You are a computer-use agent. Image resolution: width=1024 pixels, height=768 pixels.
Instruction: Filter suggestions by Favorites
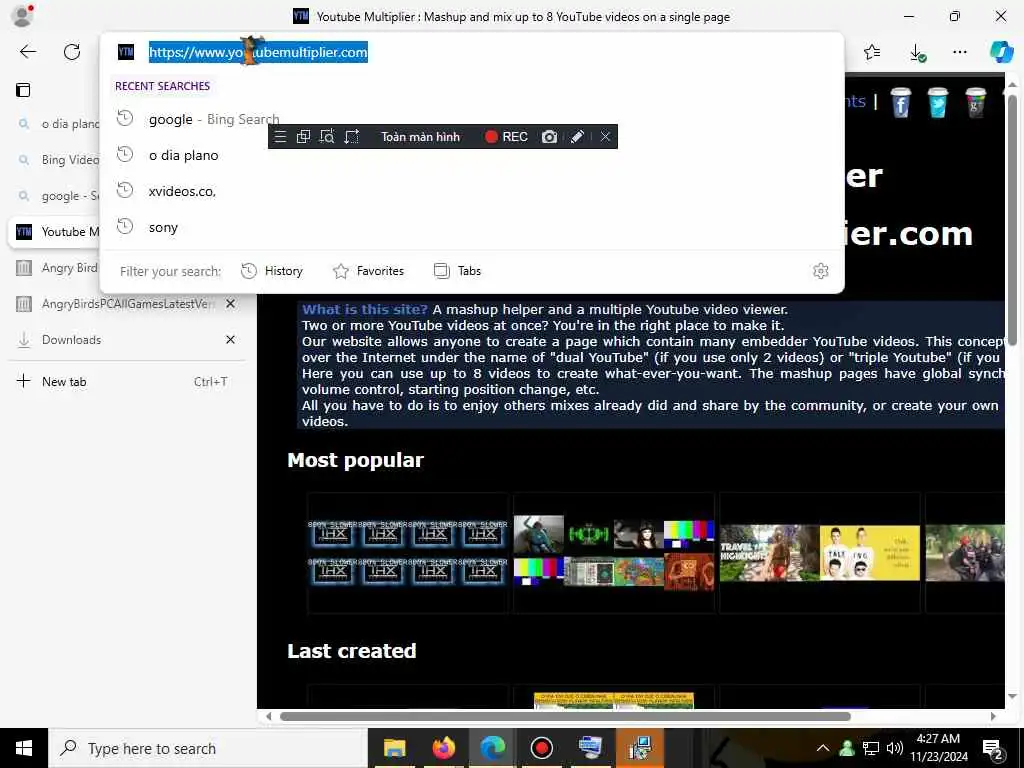click(x=368, y=271)
